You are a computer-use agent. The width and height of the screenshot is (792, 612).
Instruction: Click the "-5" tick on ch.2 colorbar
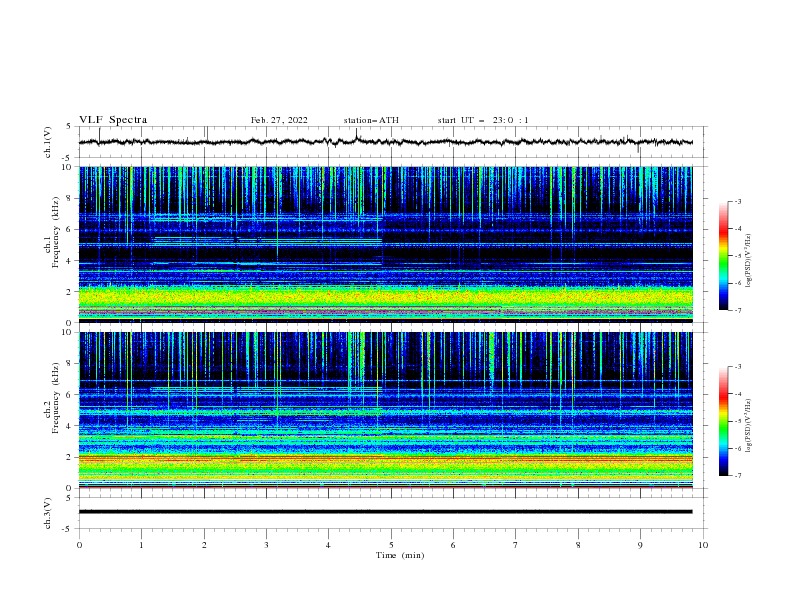(737, 421)
